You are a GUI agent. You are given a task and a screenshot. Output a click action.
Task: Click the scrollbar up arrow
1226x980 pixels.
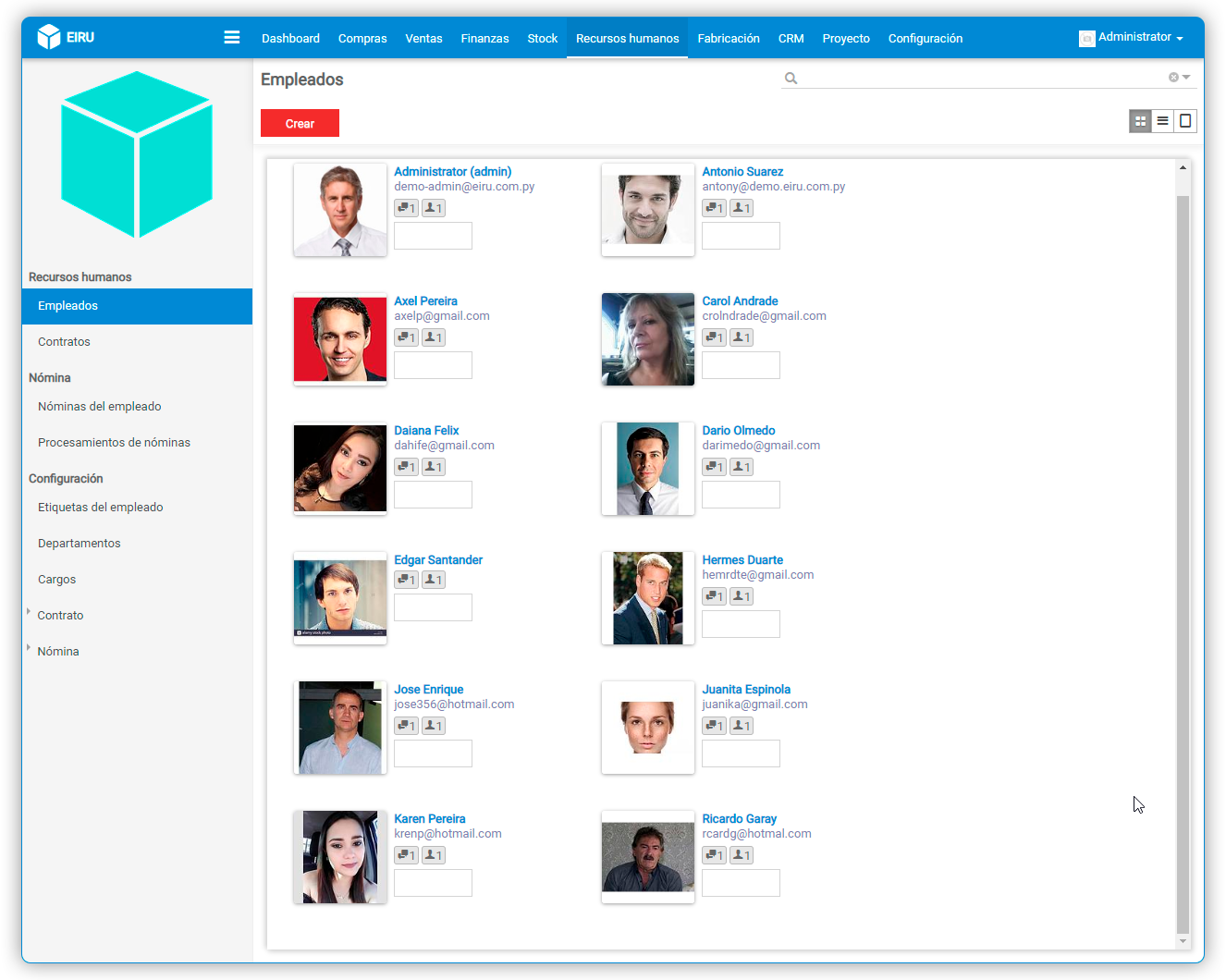(x=1183, y=168)
